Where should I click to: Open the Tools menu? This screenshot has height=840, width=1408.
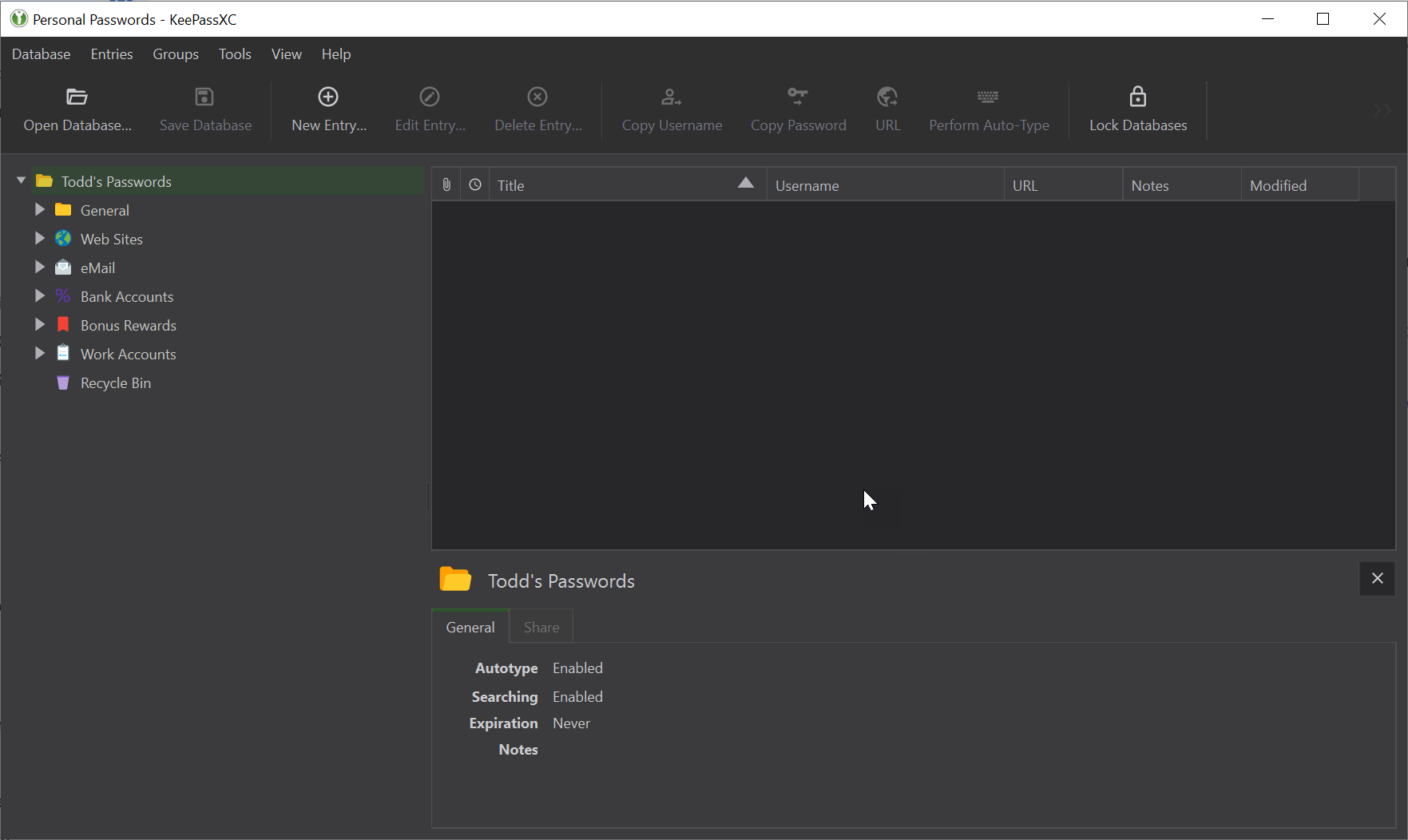(235, 54)
